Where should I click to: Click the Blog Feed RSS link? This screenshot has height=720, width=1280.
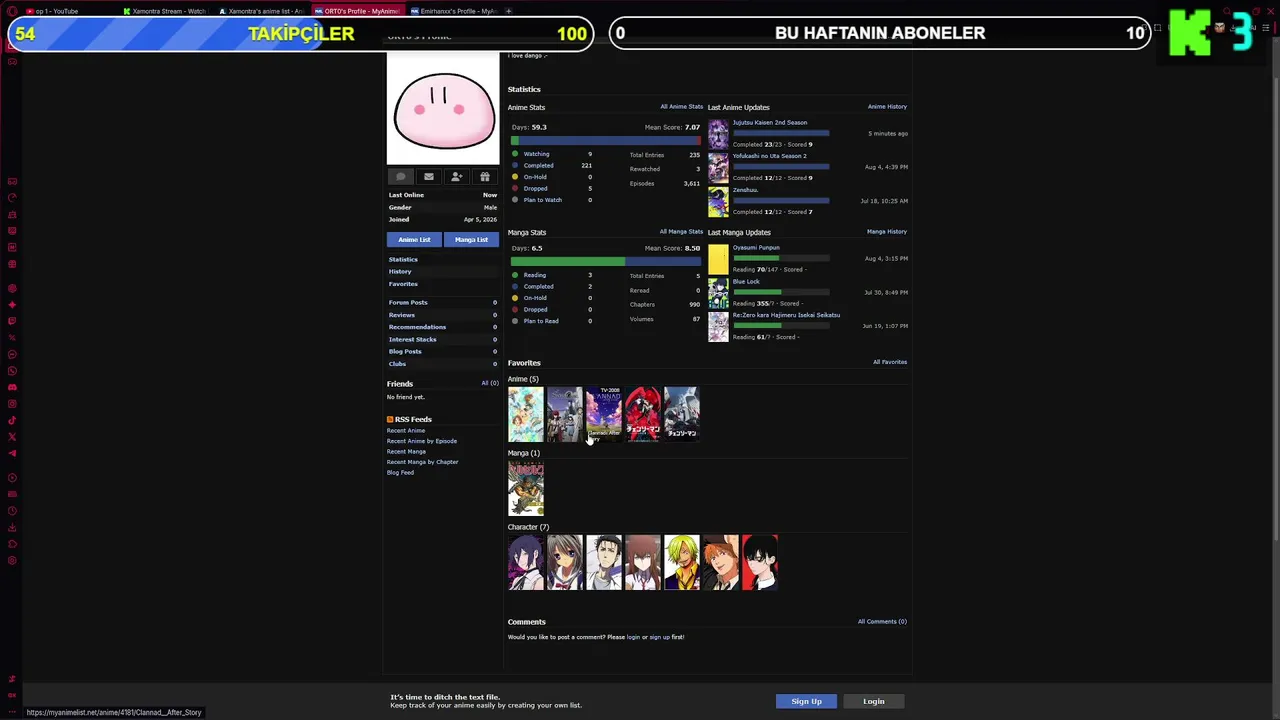point(400,473)
